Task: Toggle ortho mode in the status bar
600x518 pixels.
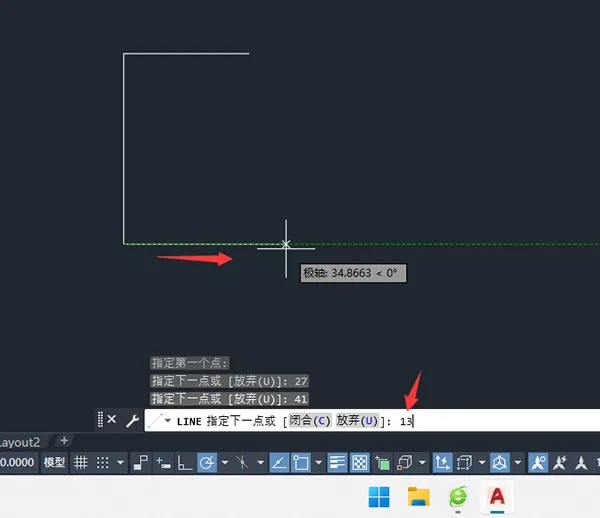Action: coord(185,463)
